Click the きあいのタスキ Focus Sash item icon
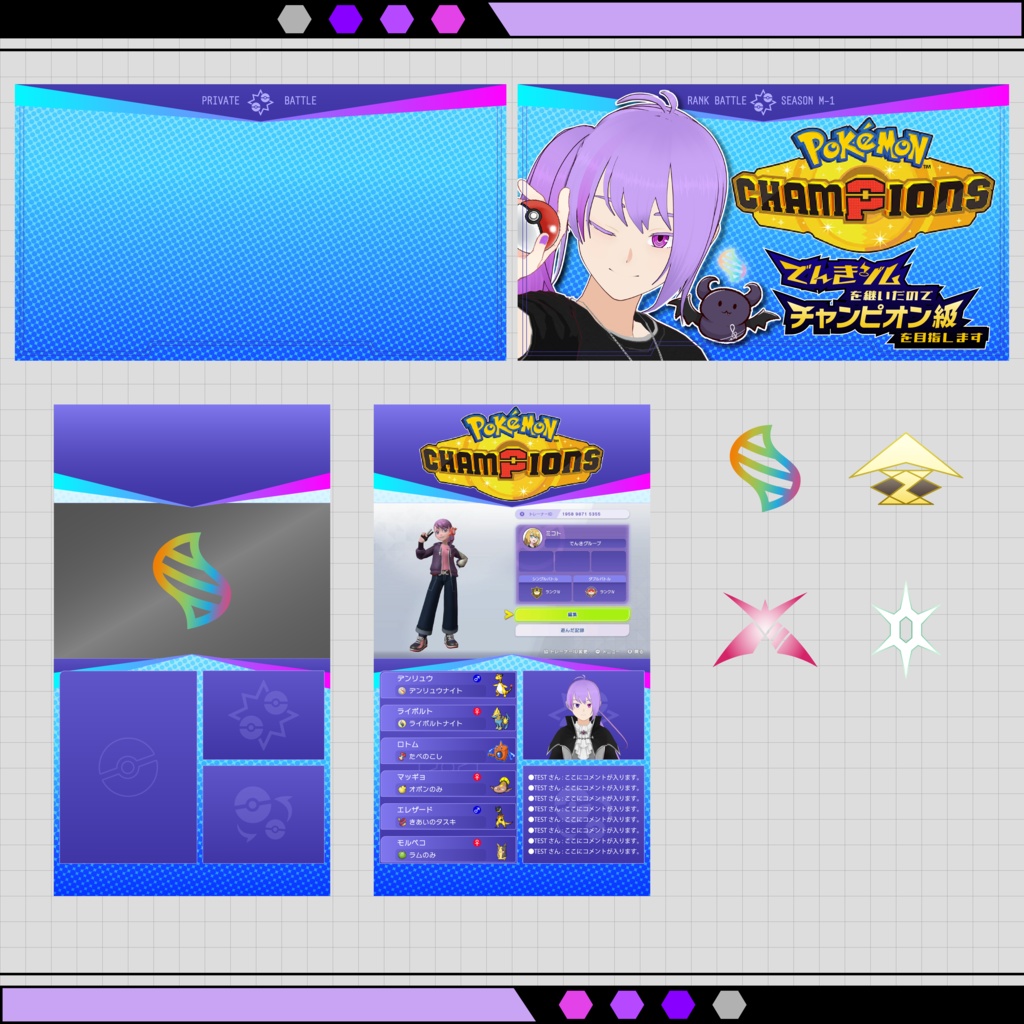 (x=402, y=823)
